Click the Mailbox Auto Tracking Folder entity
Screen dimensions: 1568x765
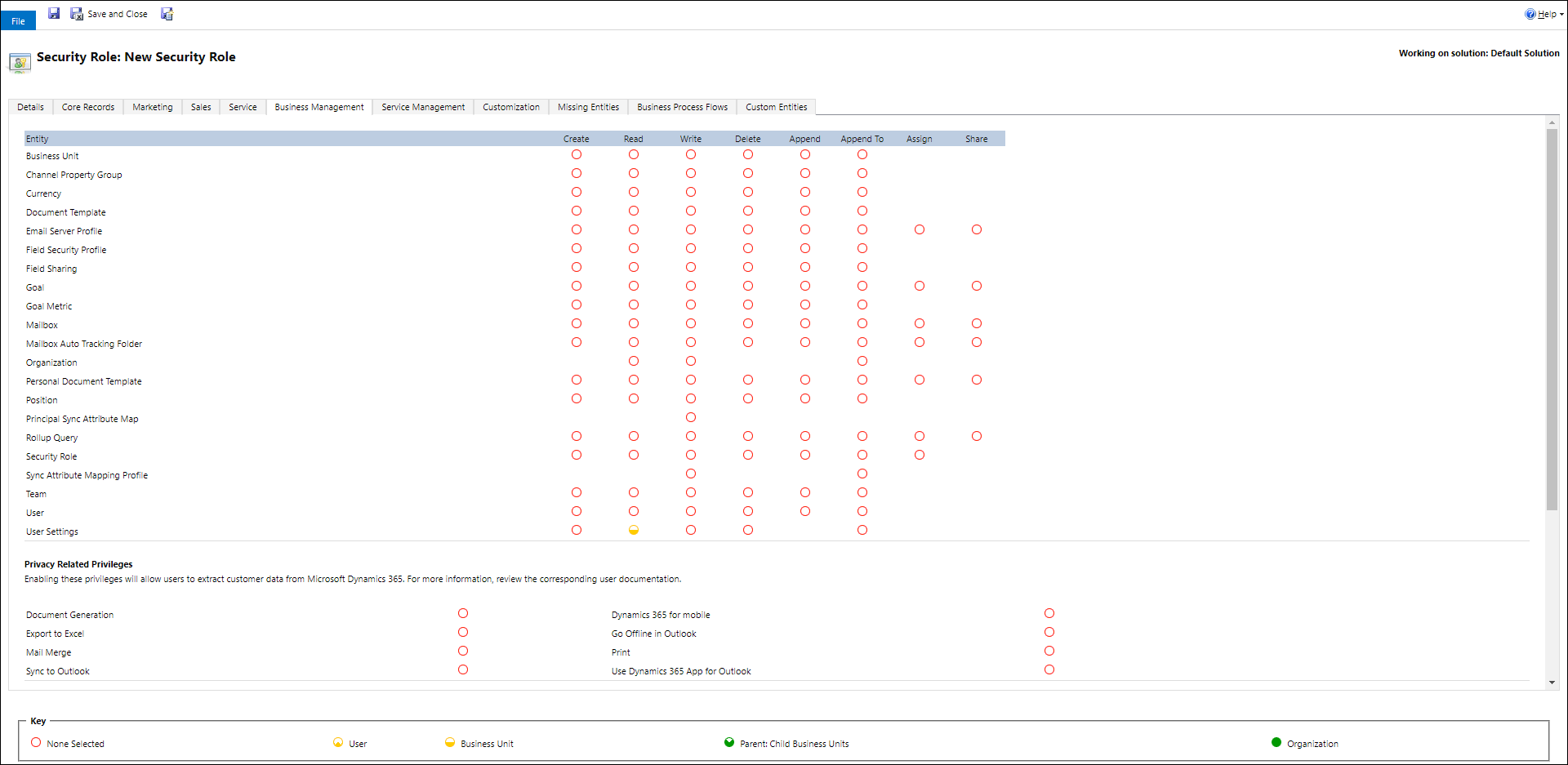tap(84, 344)
